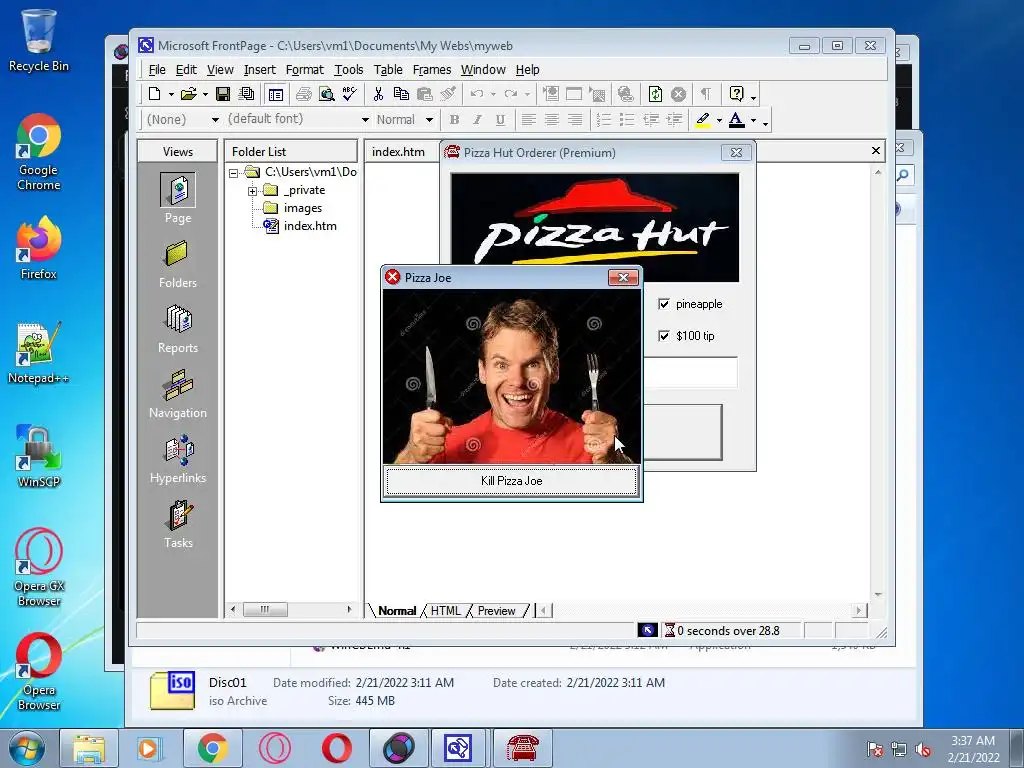The image size is (1024, 768).
Task: Toggle Bulleted list formatting
Action: (627, 120)
